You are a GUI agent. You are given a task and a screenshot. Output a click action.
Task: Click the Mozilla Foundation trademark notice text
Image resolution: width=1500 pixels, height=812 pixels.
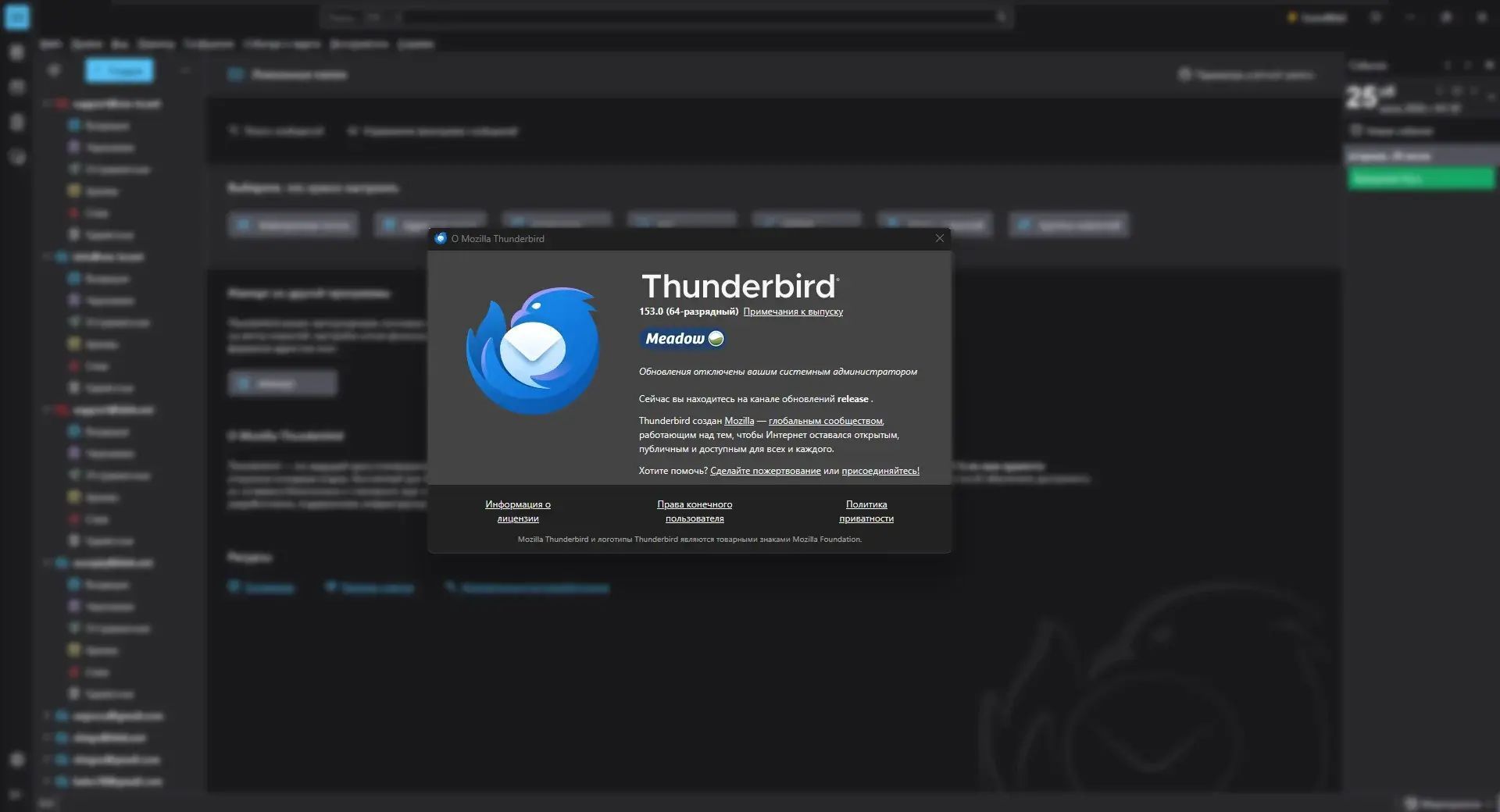690,540
